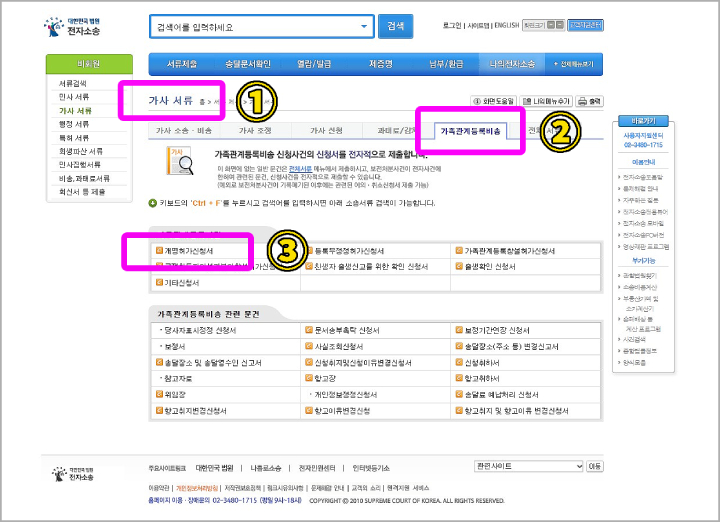Click the orange icon beside 친생자 출생신고를 위한 확인 신청서

309,266
